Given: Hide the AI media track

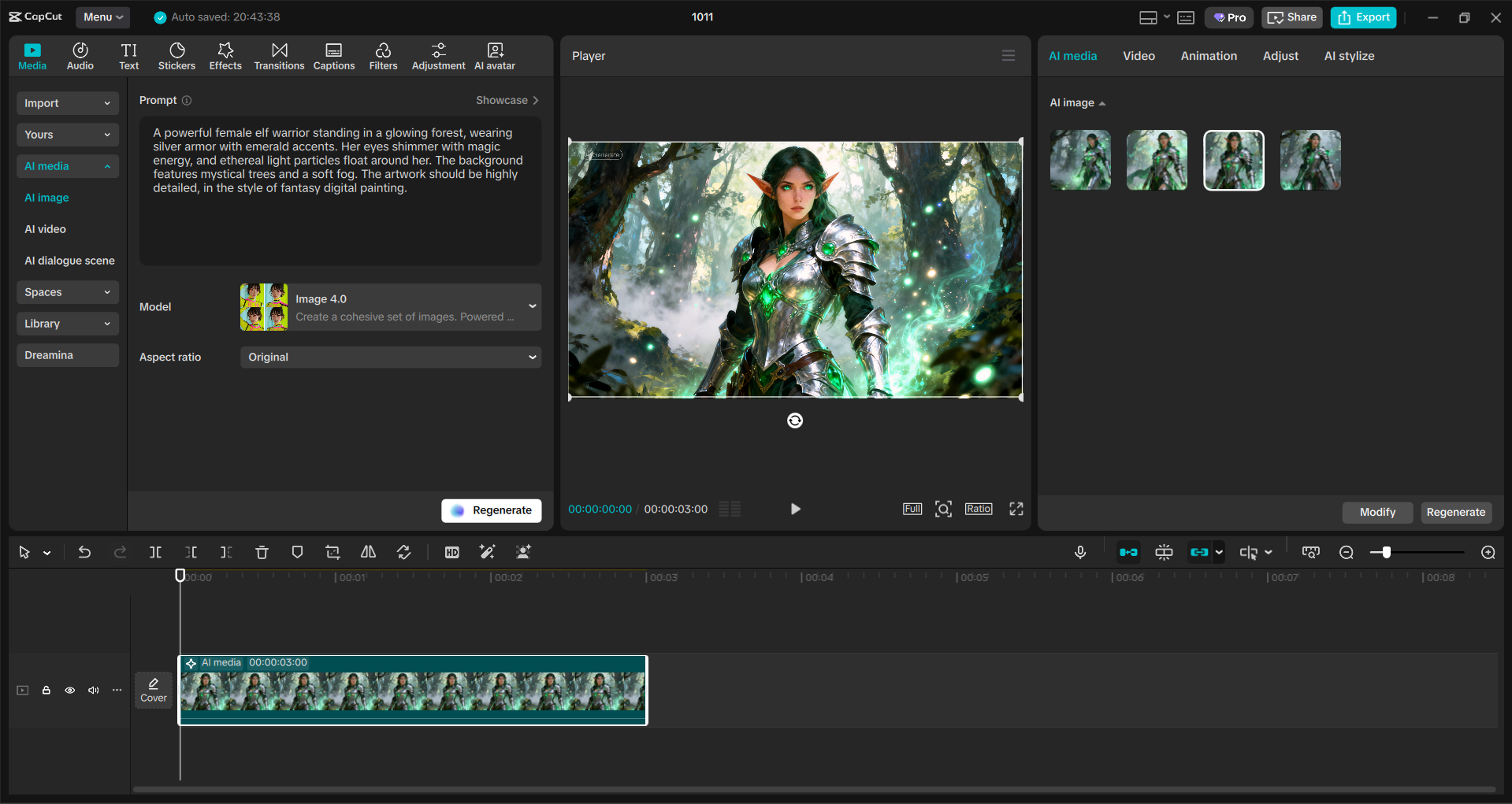Looking at the screenshot, I should 69,690.
